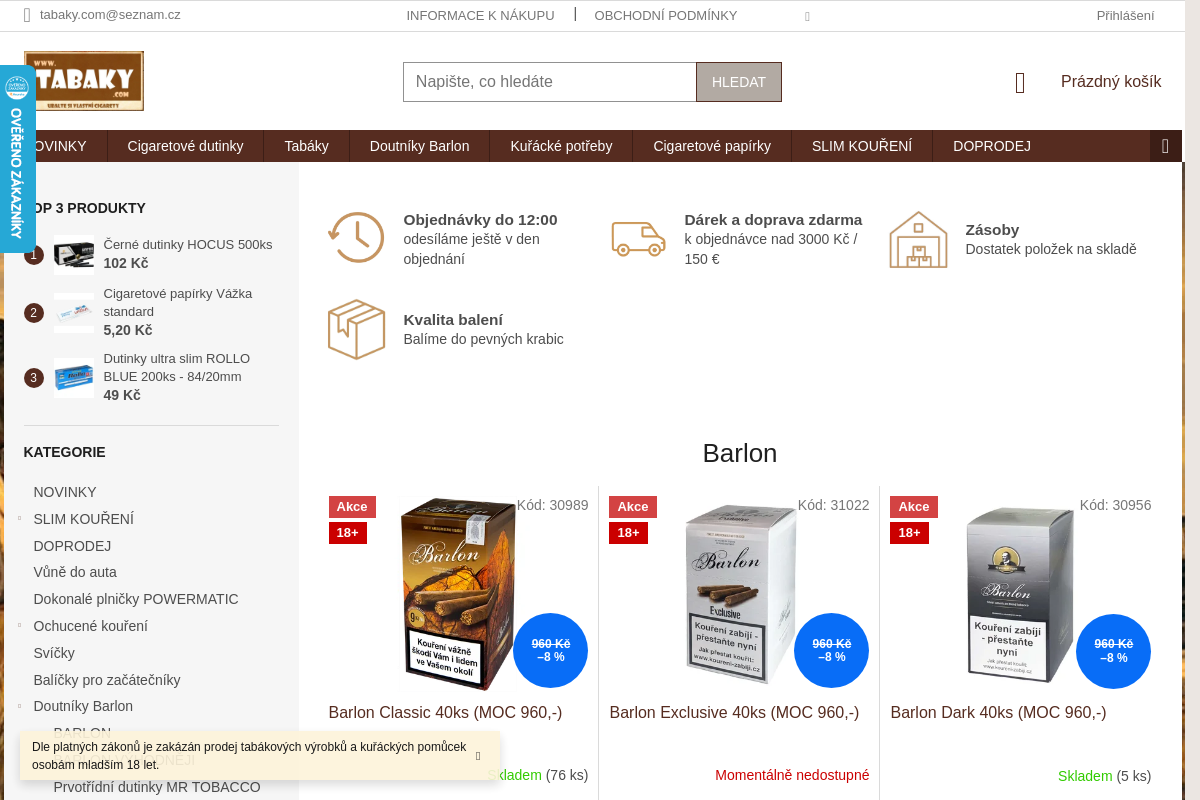Screen dimensions: 1200x800
Task: Open the DOPRODEJ navigation item
Action: point(992,146)
